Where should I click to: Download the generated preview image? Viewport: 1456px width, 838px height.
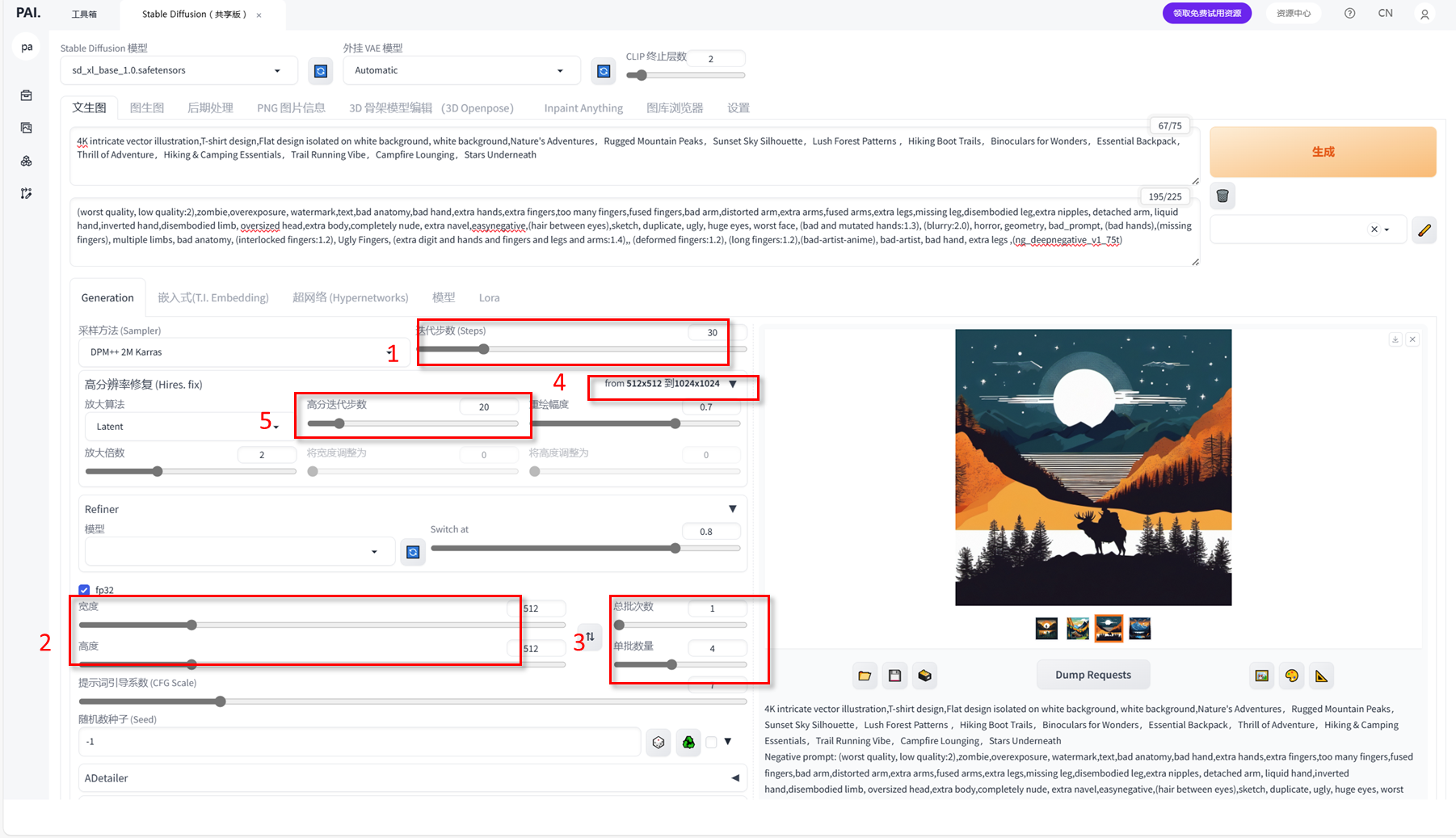tap(1395, 339)
